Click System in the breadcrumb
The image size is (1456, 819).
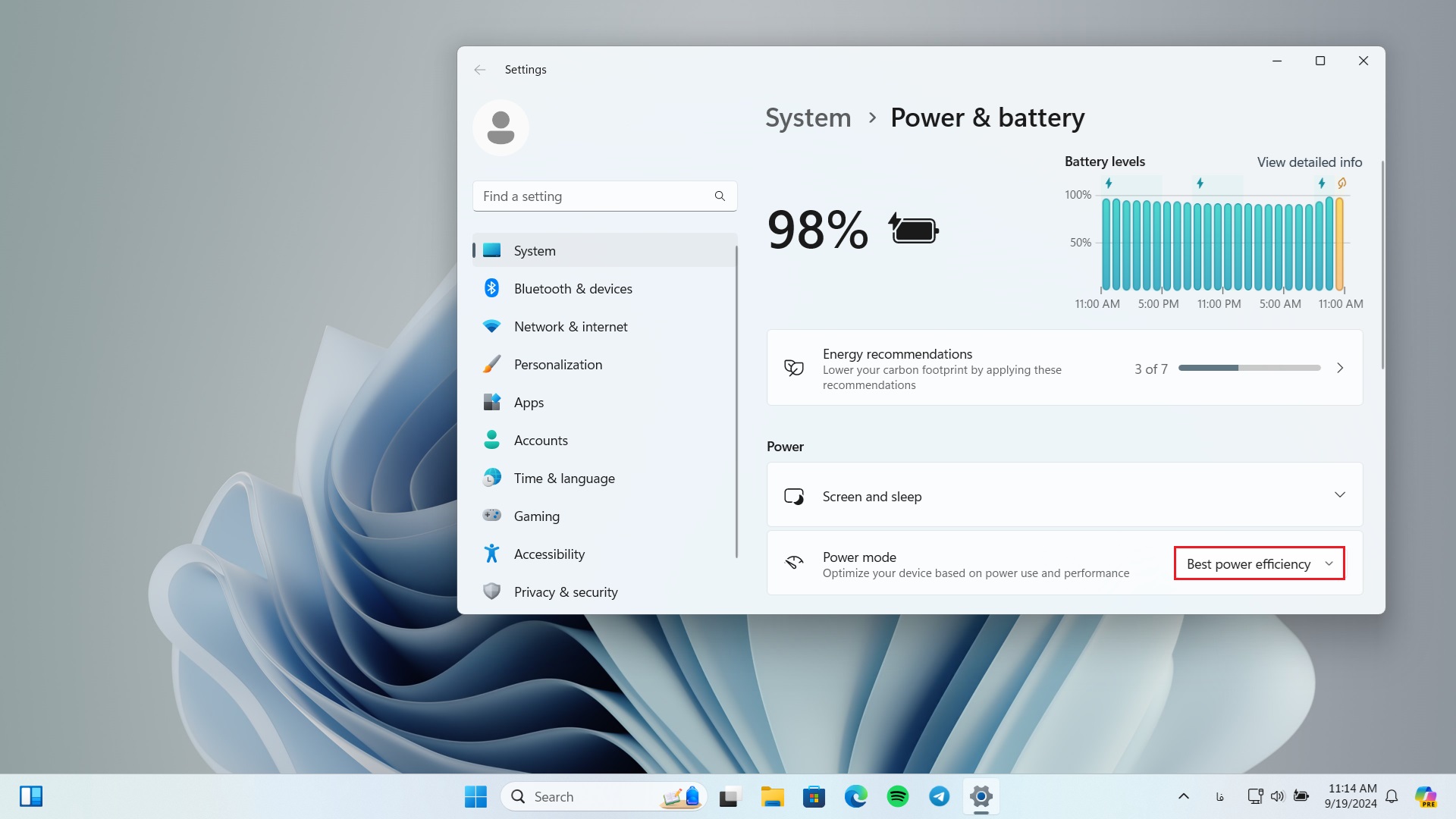click(x=808, y=118)
